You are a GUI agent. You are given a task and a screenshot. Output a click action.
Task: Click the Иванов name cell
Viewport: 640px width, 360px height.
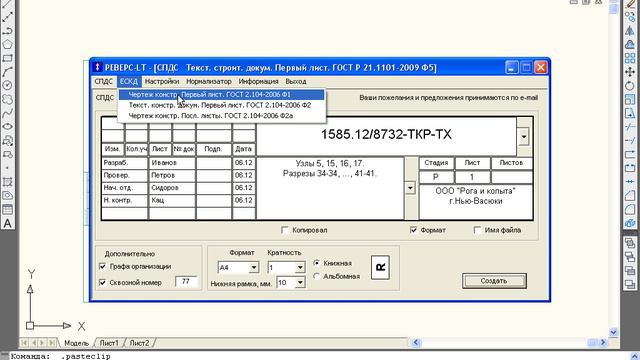pos(172,163)
